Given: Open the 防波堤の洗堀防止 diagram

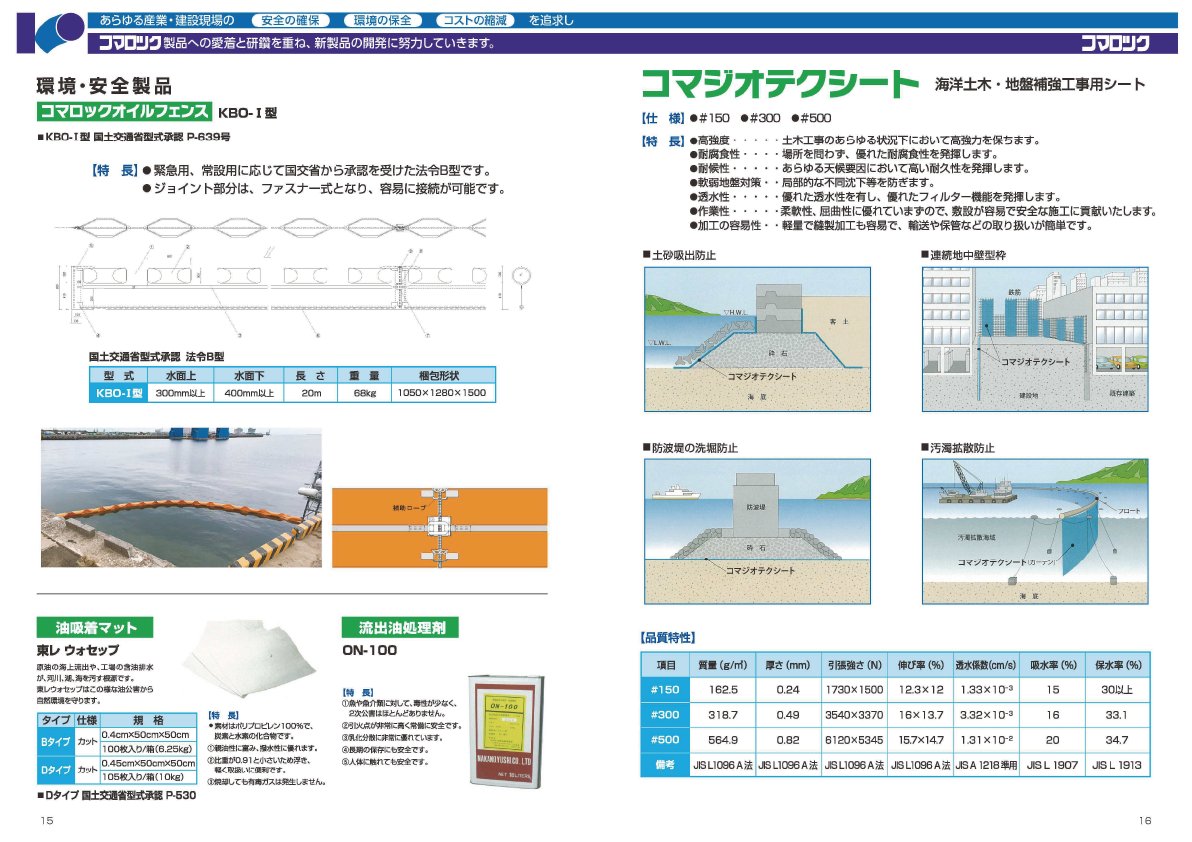Looking at the screenshot, I should (757, 531).
